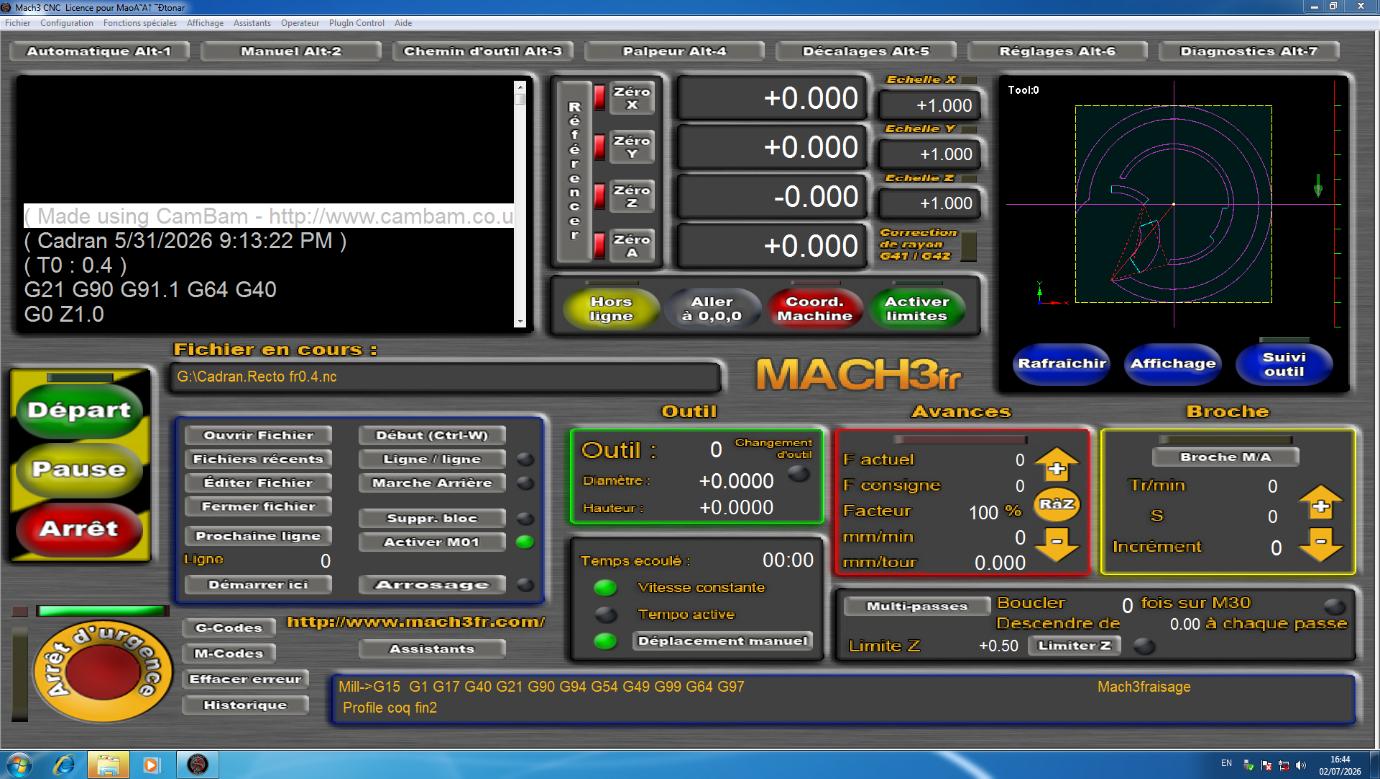
Task: Open Windows Media Player from the taskbar
Action: tap(152, 765)
